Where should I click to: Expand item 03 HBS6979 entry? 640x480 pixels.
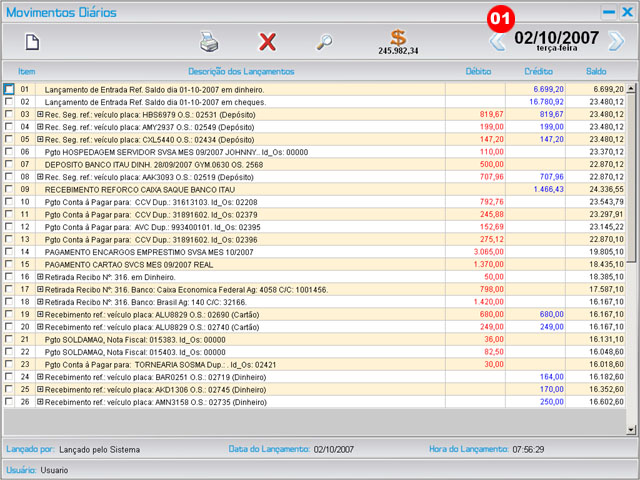point(40,114)
